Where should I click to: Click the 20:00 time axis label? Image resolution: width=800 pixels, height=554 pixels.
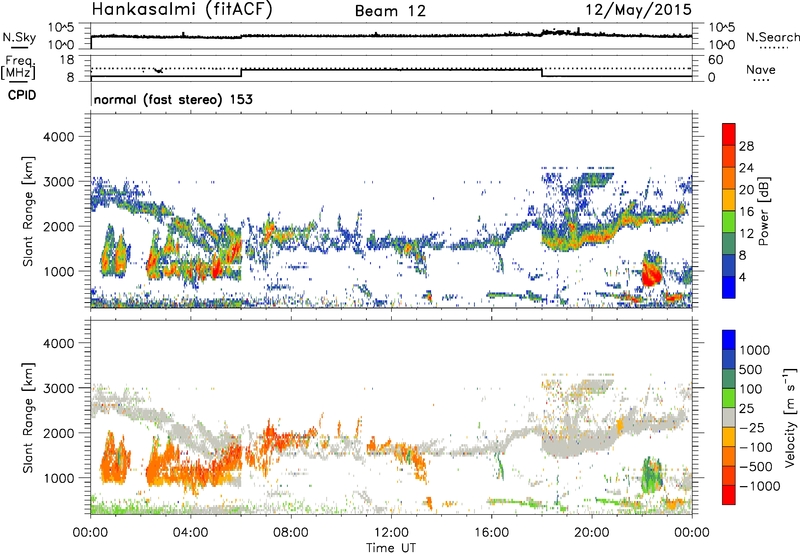pos(591,533)
